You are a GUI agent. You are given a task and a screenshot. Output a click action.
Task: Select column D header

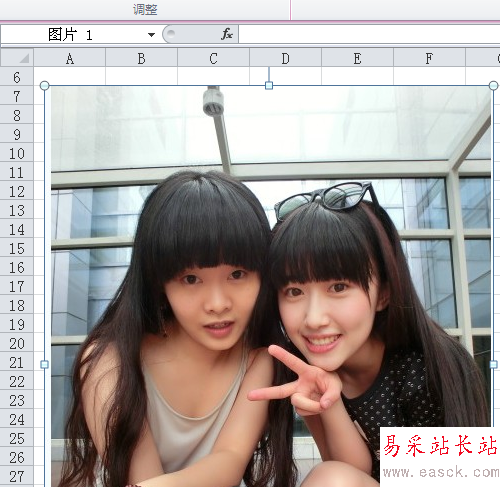[x=286, y=58]
